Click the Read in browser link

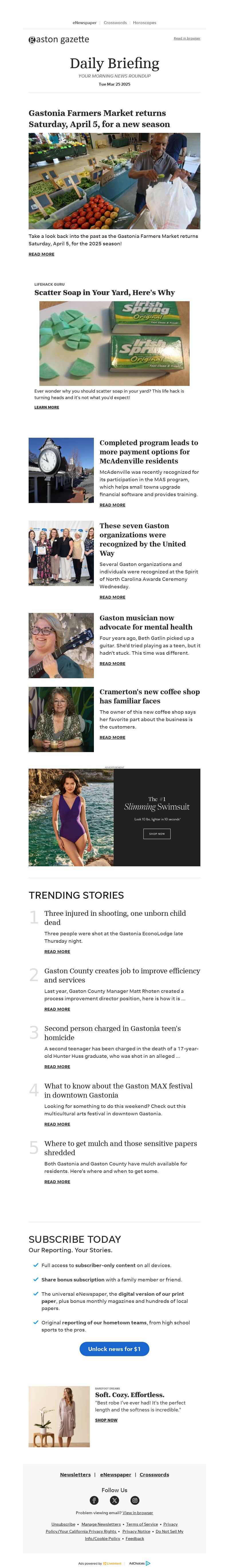pos(187,38)
